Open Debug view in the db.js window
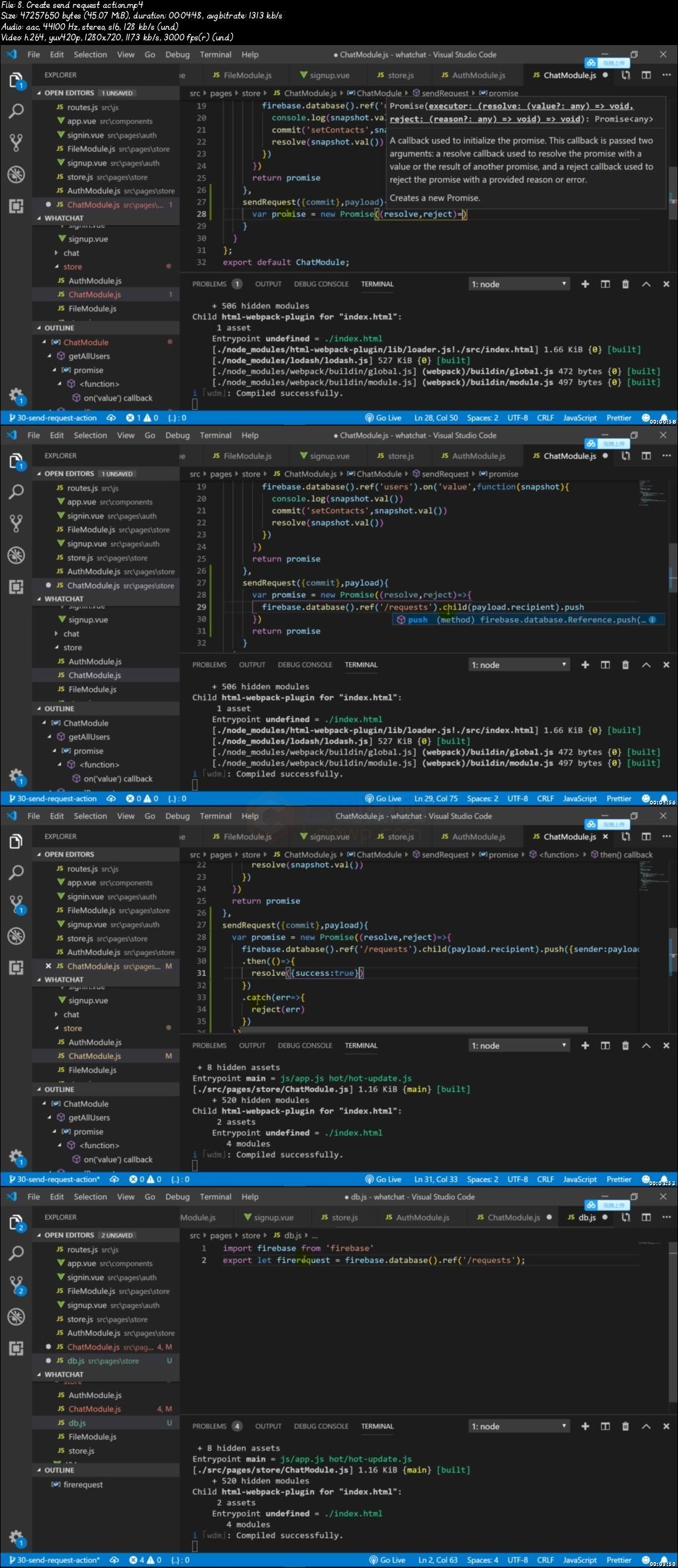 [16, 1316]
